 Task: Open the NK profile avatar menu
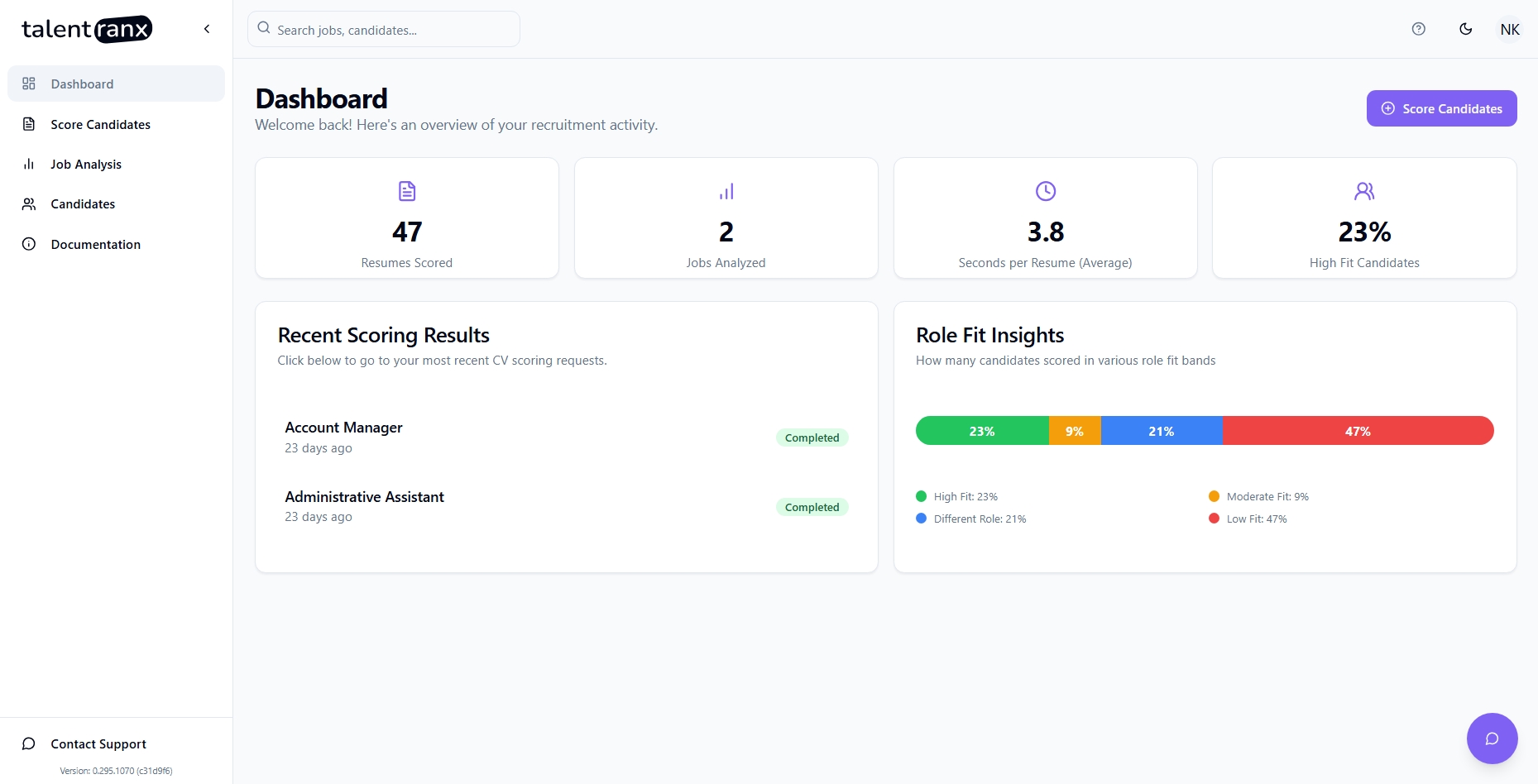click(x=1509, y=29)
